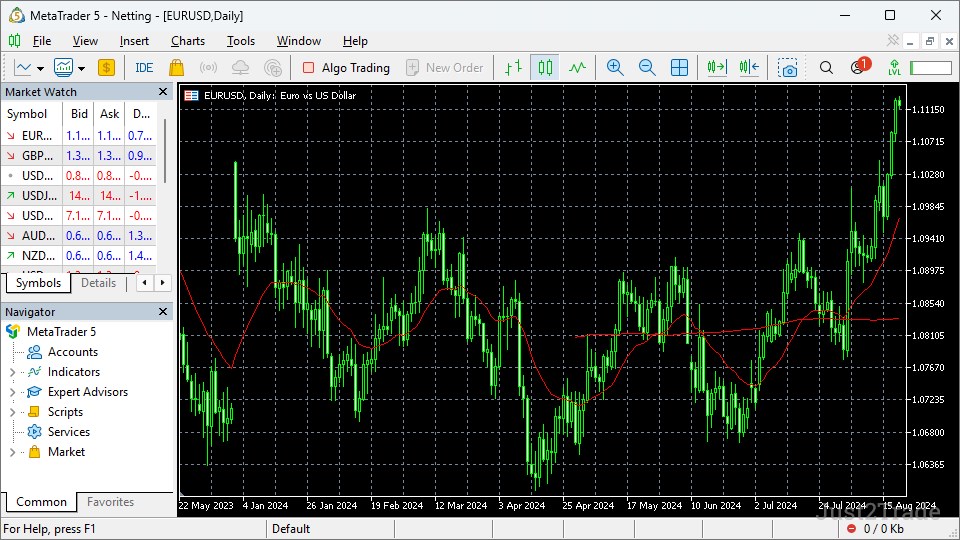Viewport: 960px width, 540px height.
Task: Zoom in on the chart
Action: pyautogui.click(x=615, y=67)
